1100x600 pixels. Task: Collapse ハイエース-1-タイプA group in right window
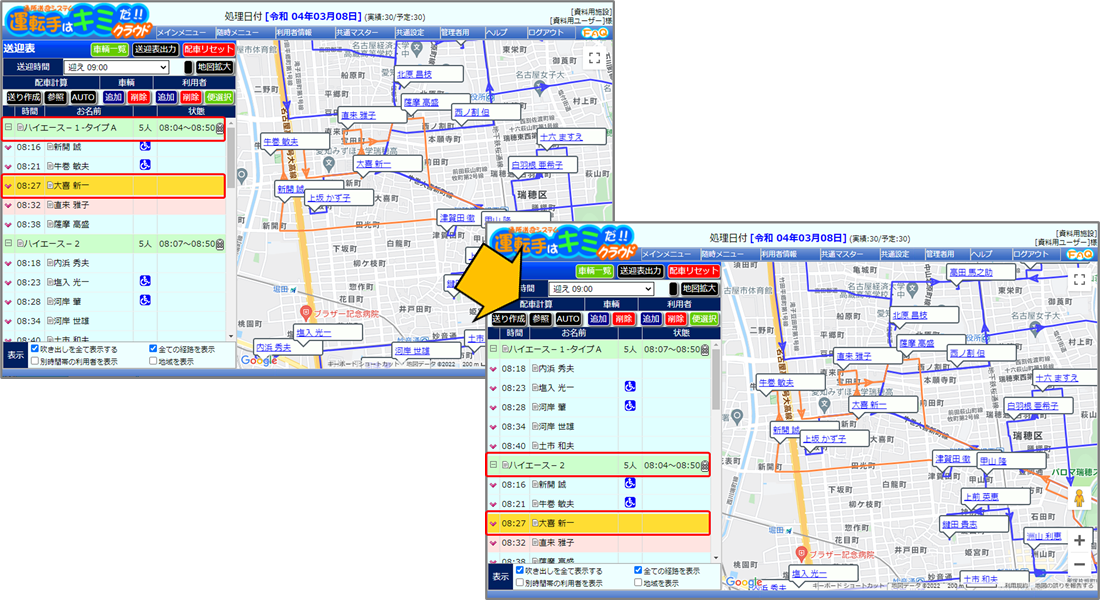click(493, 349)
